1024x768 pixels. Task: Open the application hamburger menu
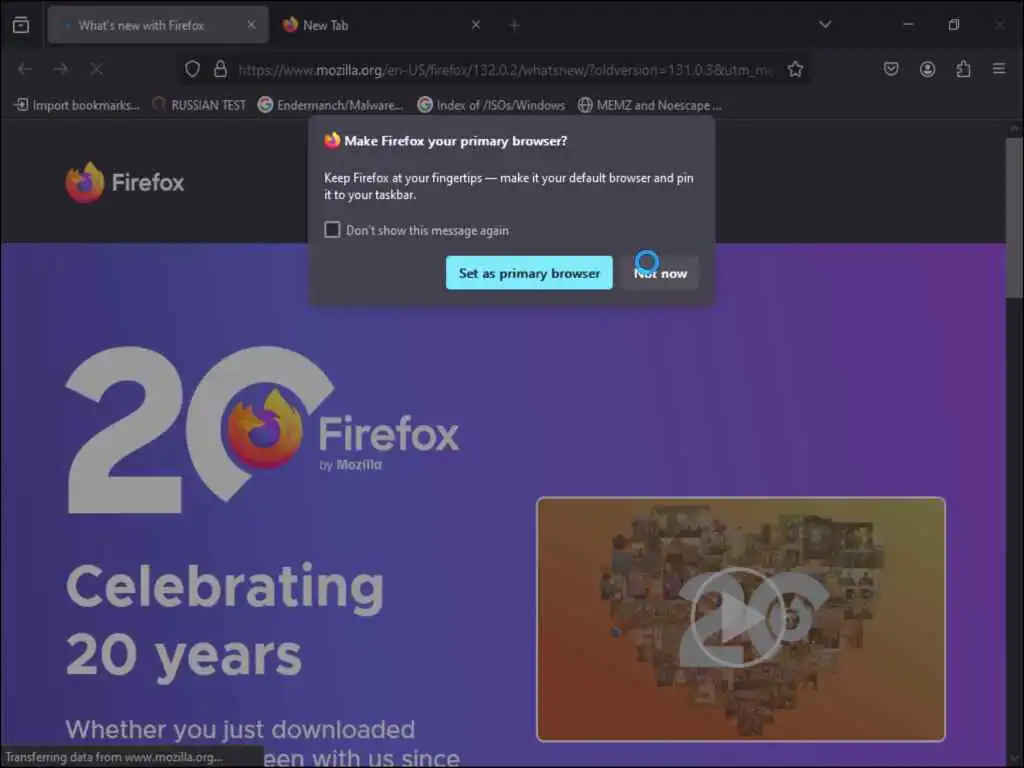(x=999, y=69)
